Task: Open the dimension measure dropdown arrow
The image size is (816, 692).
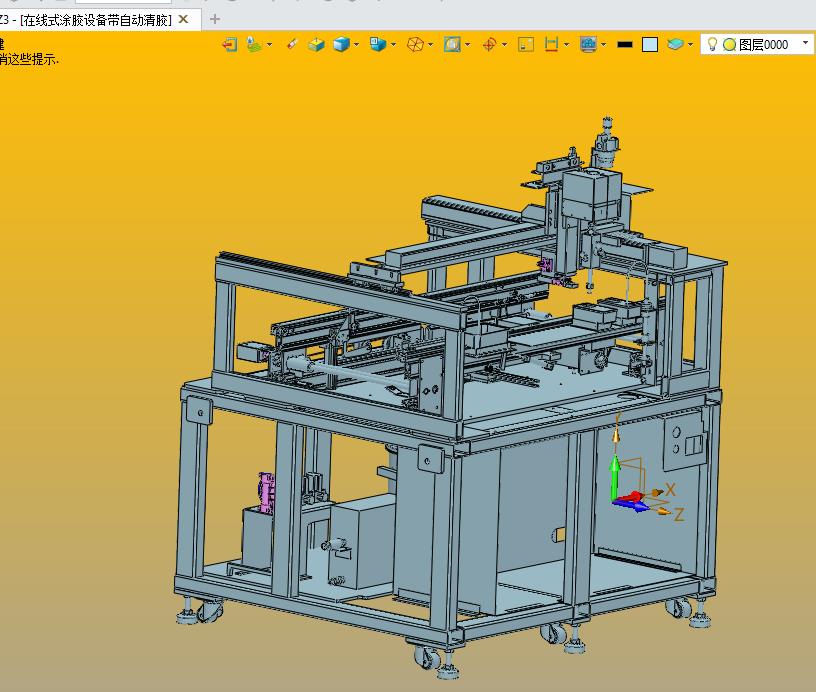Action: point(567,45)
